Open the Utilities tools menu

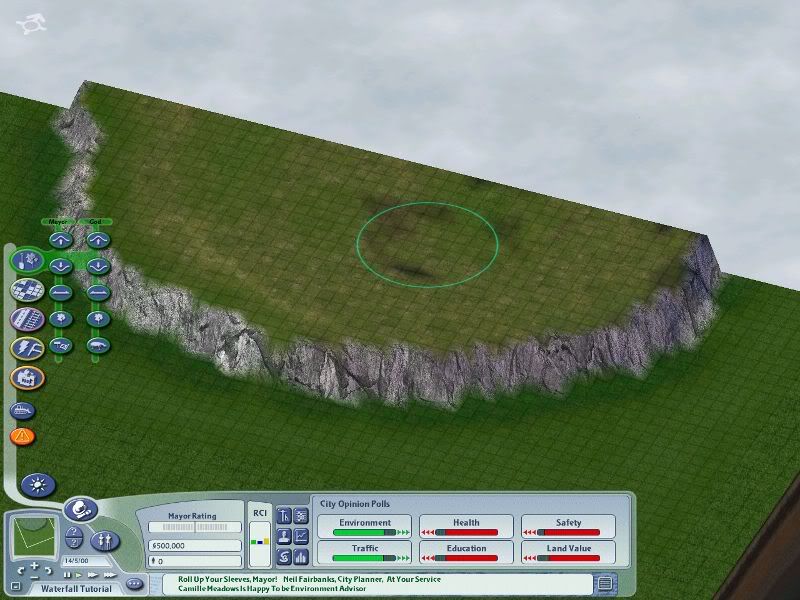tap(28, 348)
